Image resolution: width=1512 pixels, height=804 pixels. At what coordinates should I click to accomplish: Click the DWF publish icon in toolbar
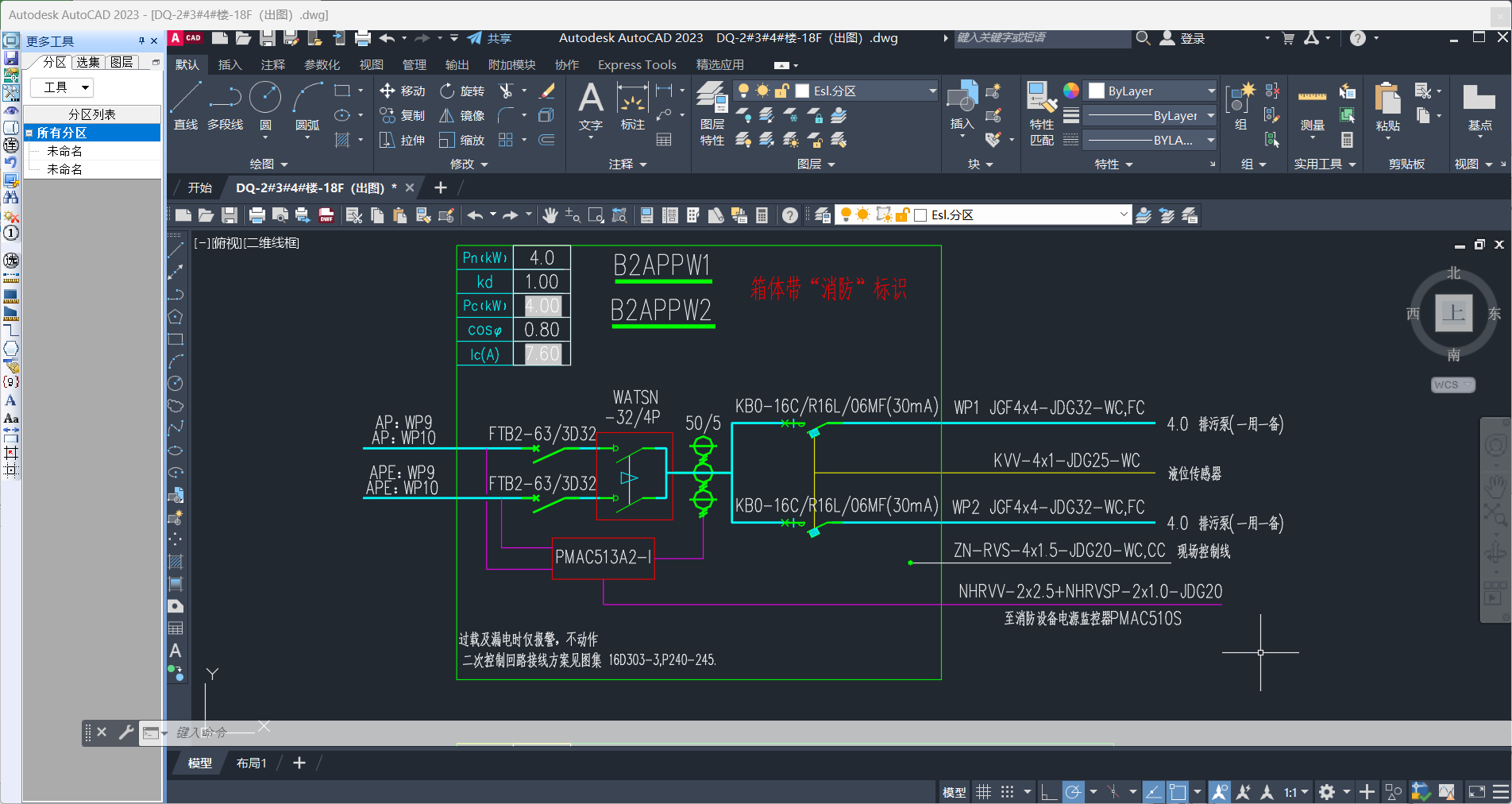[x=326, y=215]
